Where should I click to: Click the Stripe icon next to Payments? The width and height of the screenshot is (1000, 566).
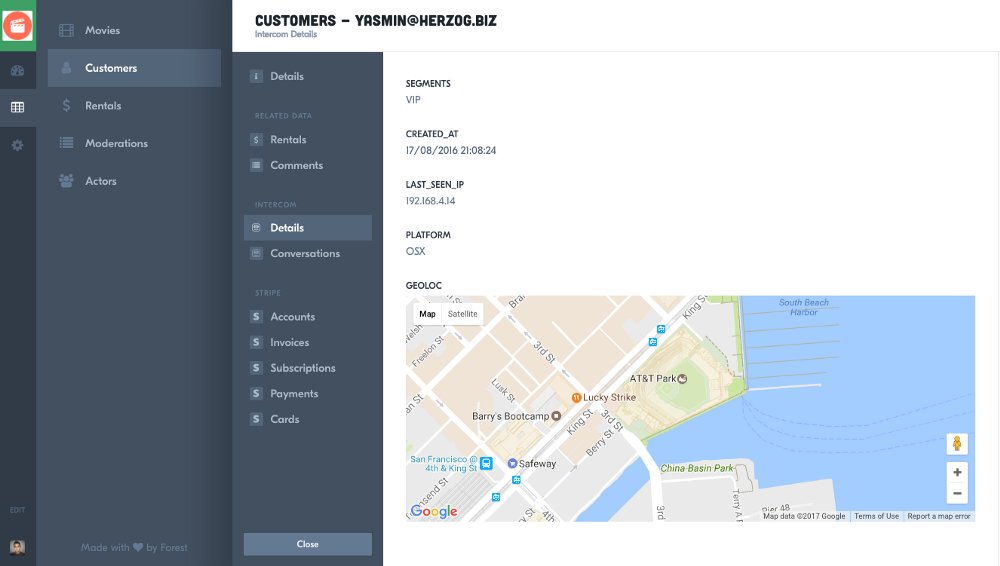256,393
